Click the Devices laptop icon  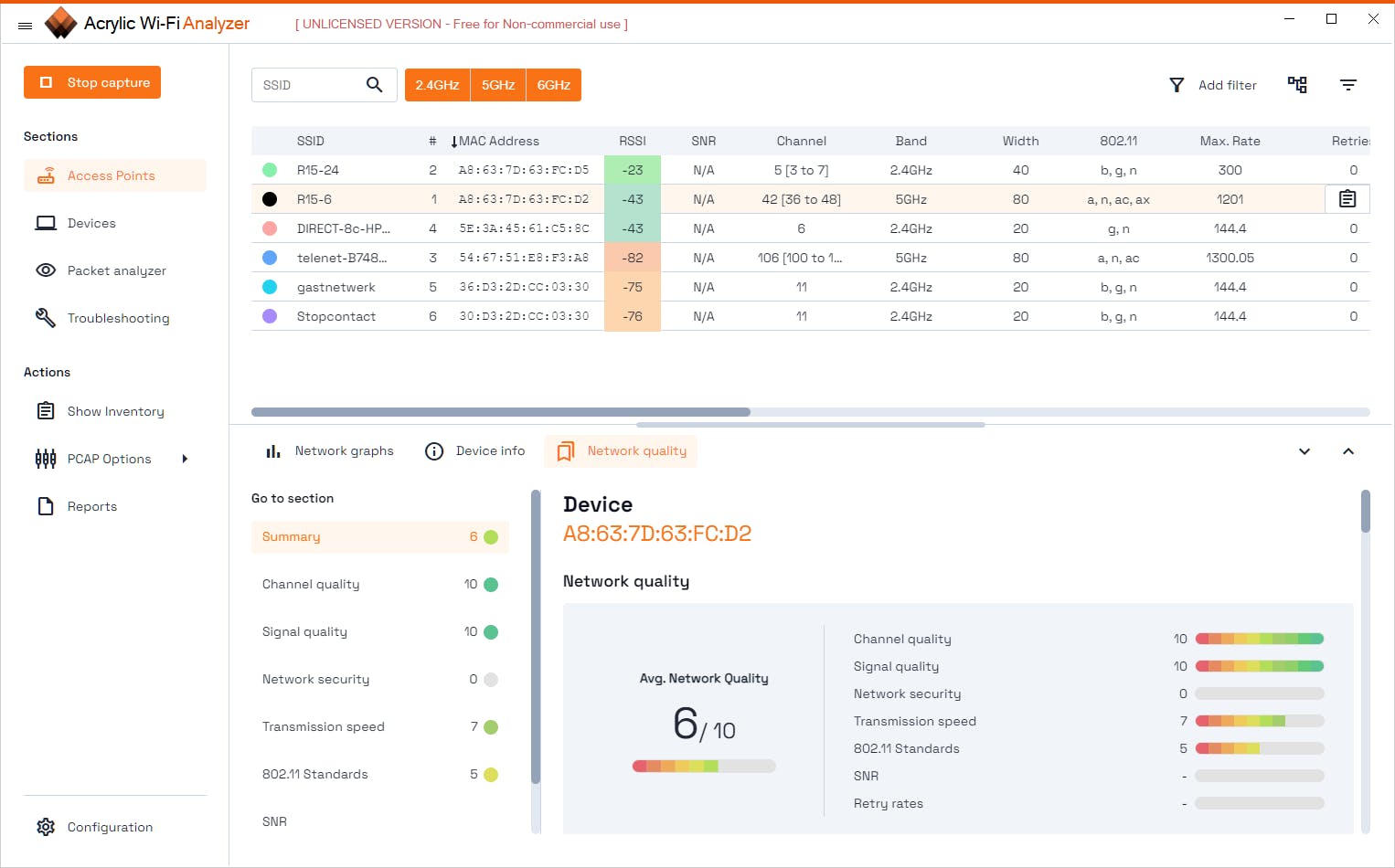(46, 223)
